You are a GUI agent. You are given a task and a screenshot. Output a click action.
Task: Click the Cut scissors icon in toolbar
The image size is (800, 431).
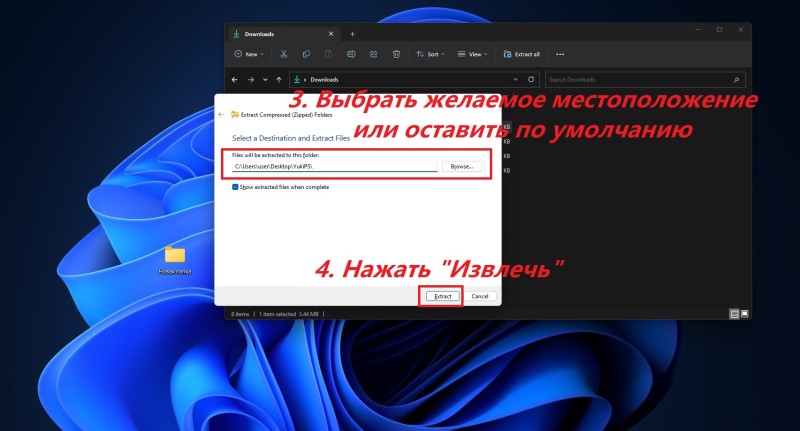284,54
